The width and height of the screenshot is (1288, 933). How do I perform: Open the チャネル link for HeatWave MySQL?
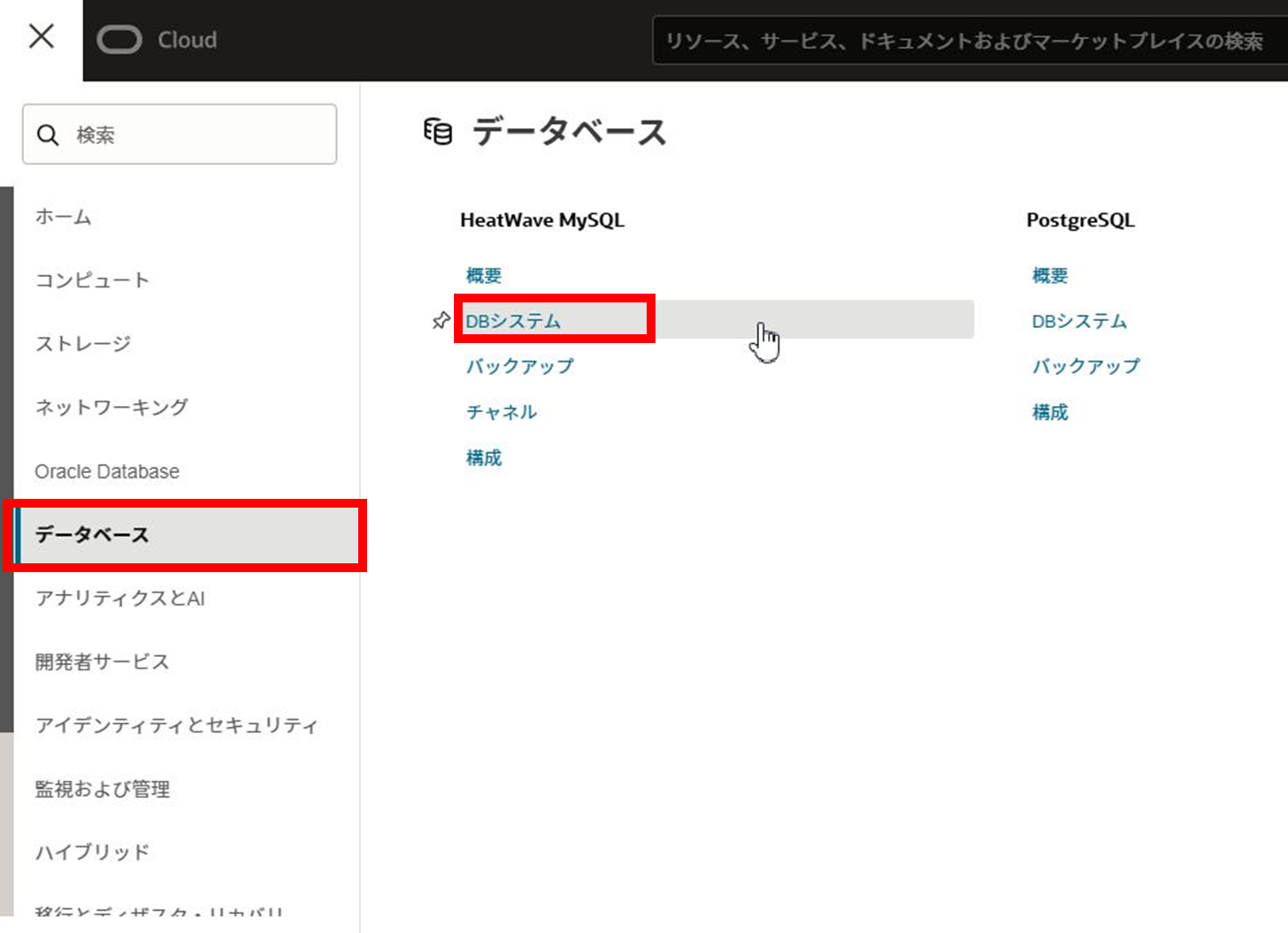click(x=502, y=411)
